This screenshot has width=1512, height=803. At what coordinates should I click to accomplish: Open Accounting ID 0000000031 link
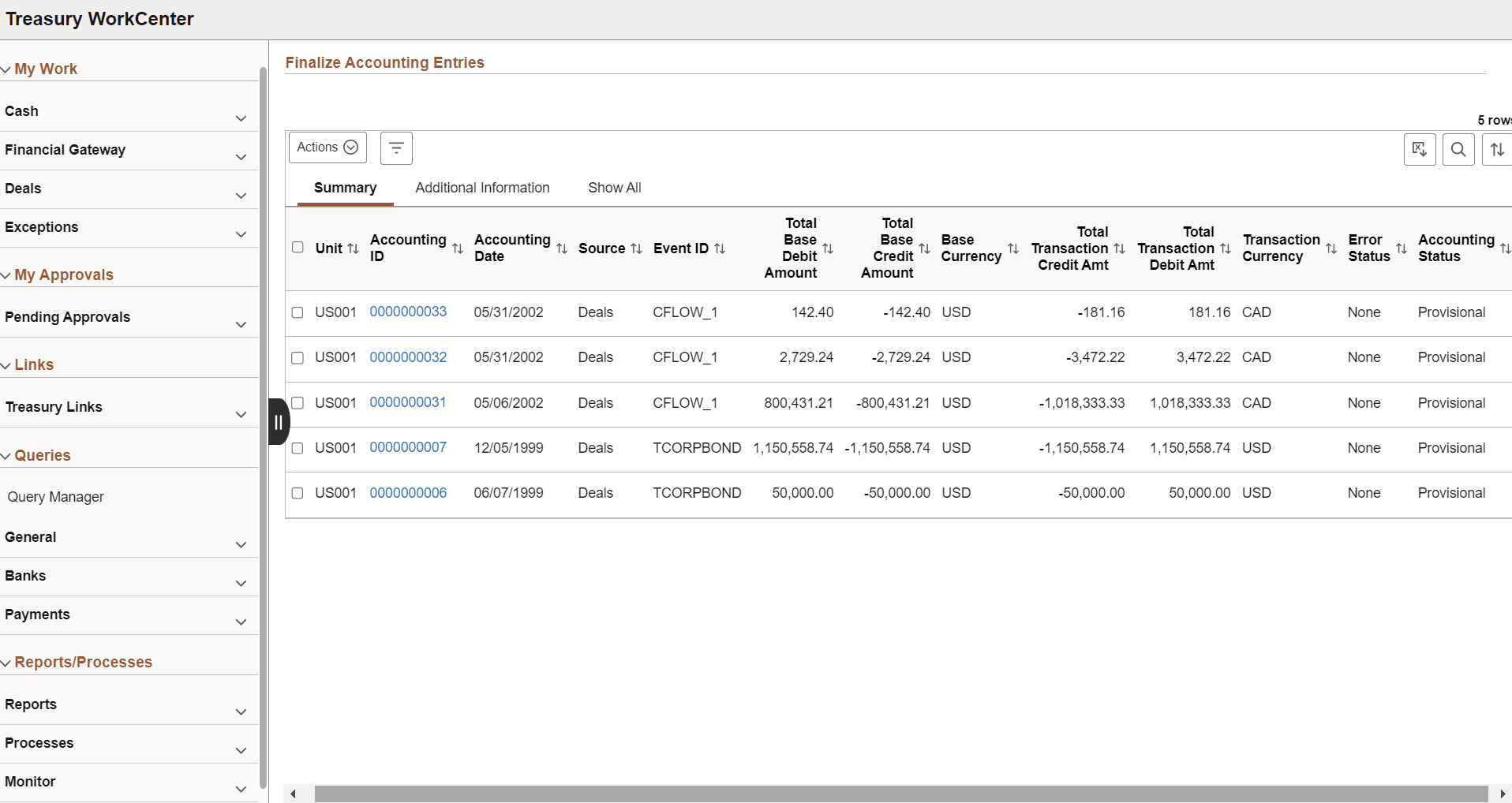pos(408,402)
